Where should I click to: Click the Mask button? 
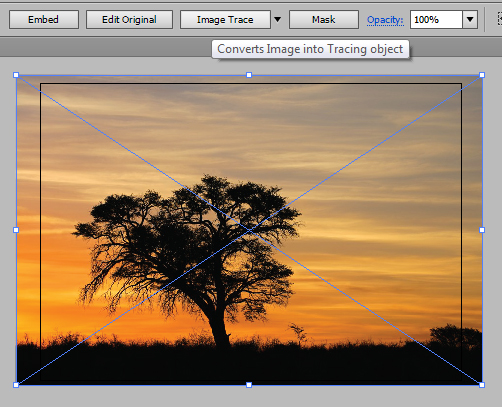point(324,20)
